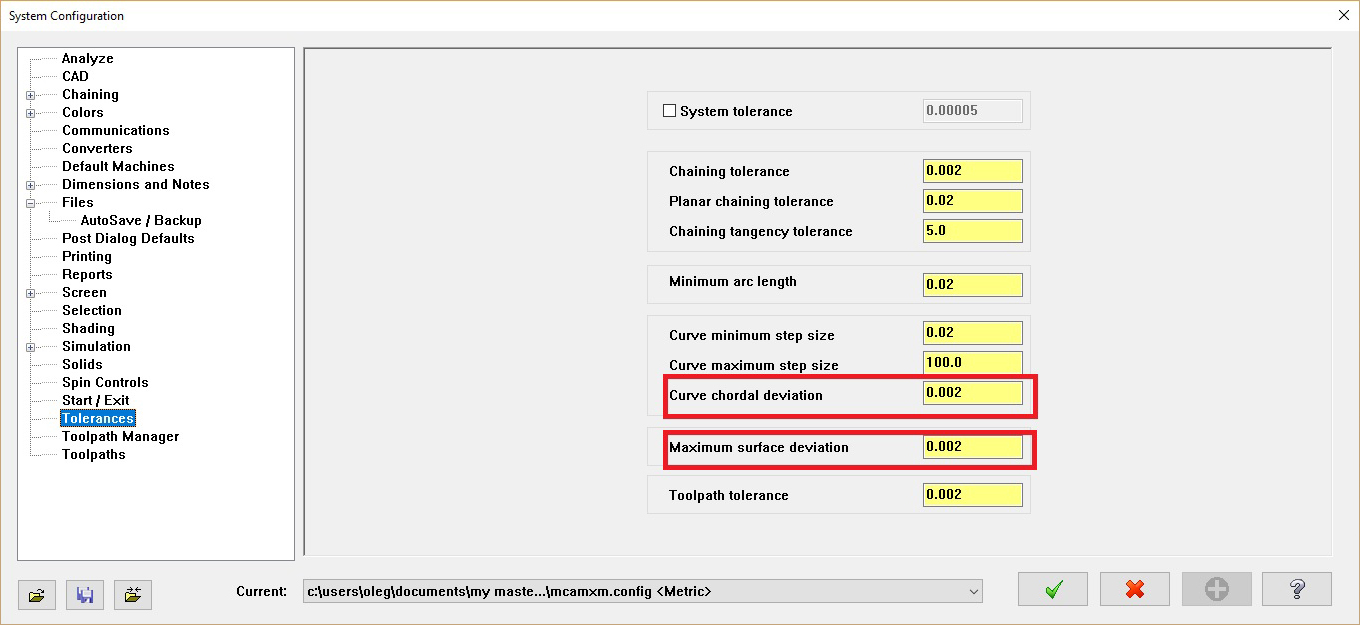The width and height of the screenshot is (1360, 625).
Task: Open the Converters settings page
Action: tap(97, 149)
